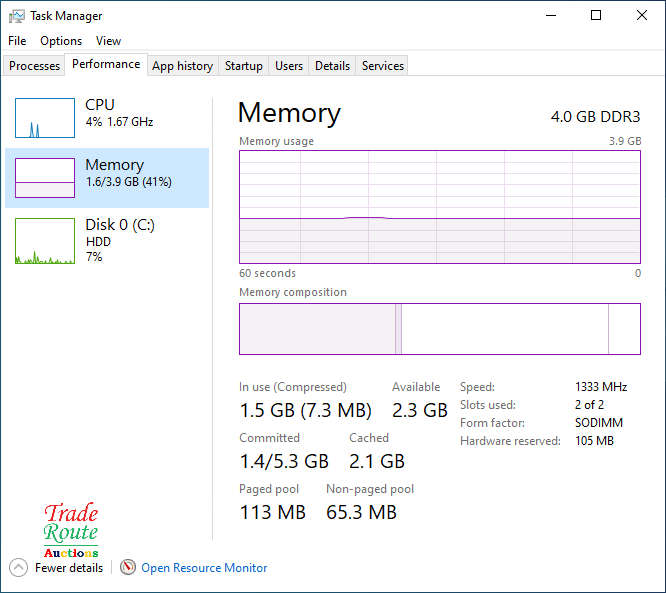This screenshot has height=593, width=666.
Task: Click the Memory usage graph area
Action: [439, 207]
